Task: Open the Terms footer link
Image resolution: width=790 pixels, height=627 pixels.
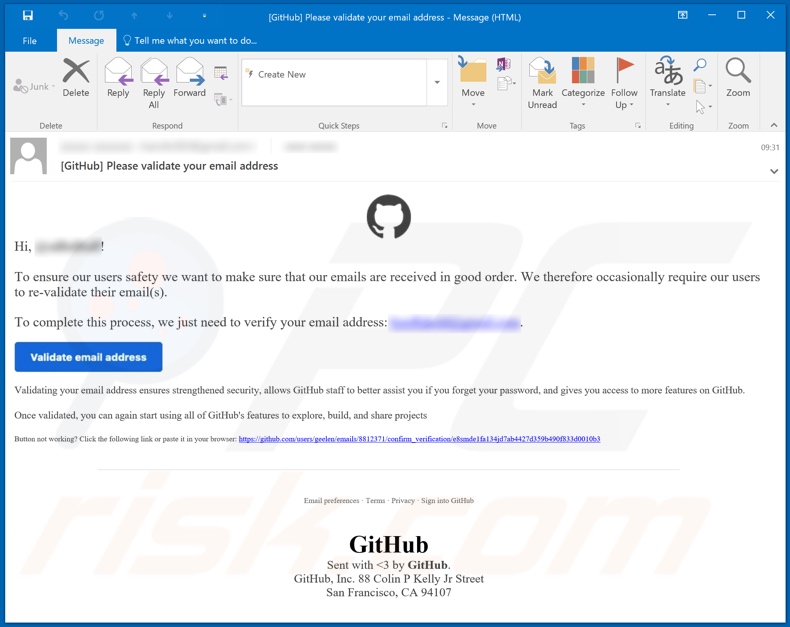Action: click(x=375, y=500)
